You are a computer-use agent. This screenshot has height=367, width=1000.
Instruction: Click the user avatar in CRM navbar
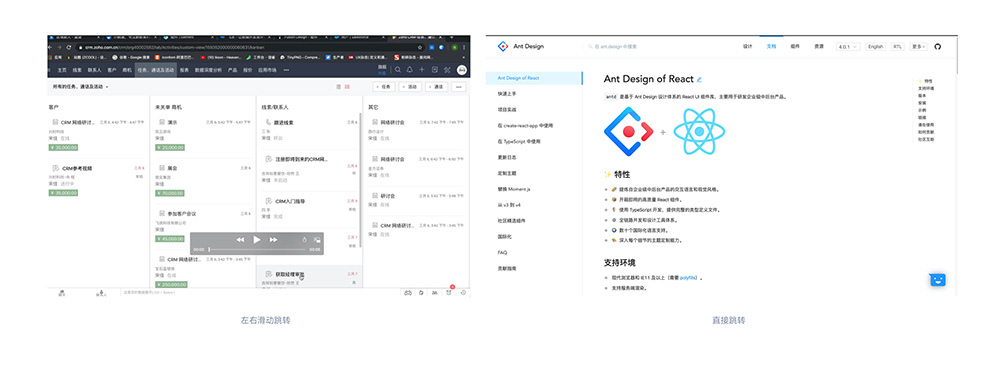[462, 70]
